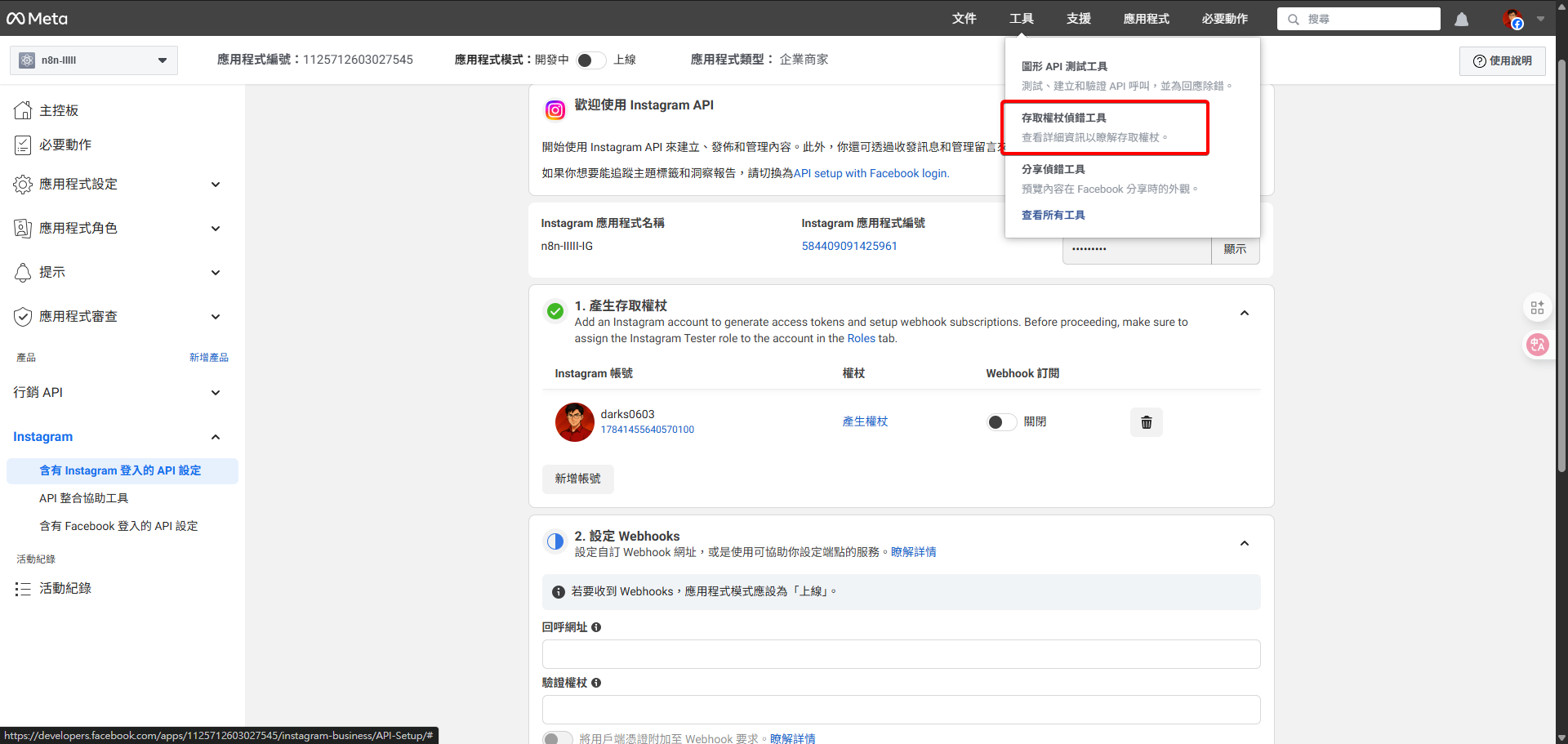The width and height of the screenshot is (1568, 744).
Task: Click the 新增帳號 button
Action: 577,479
